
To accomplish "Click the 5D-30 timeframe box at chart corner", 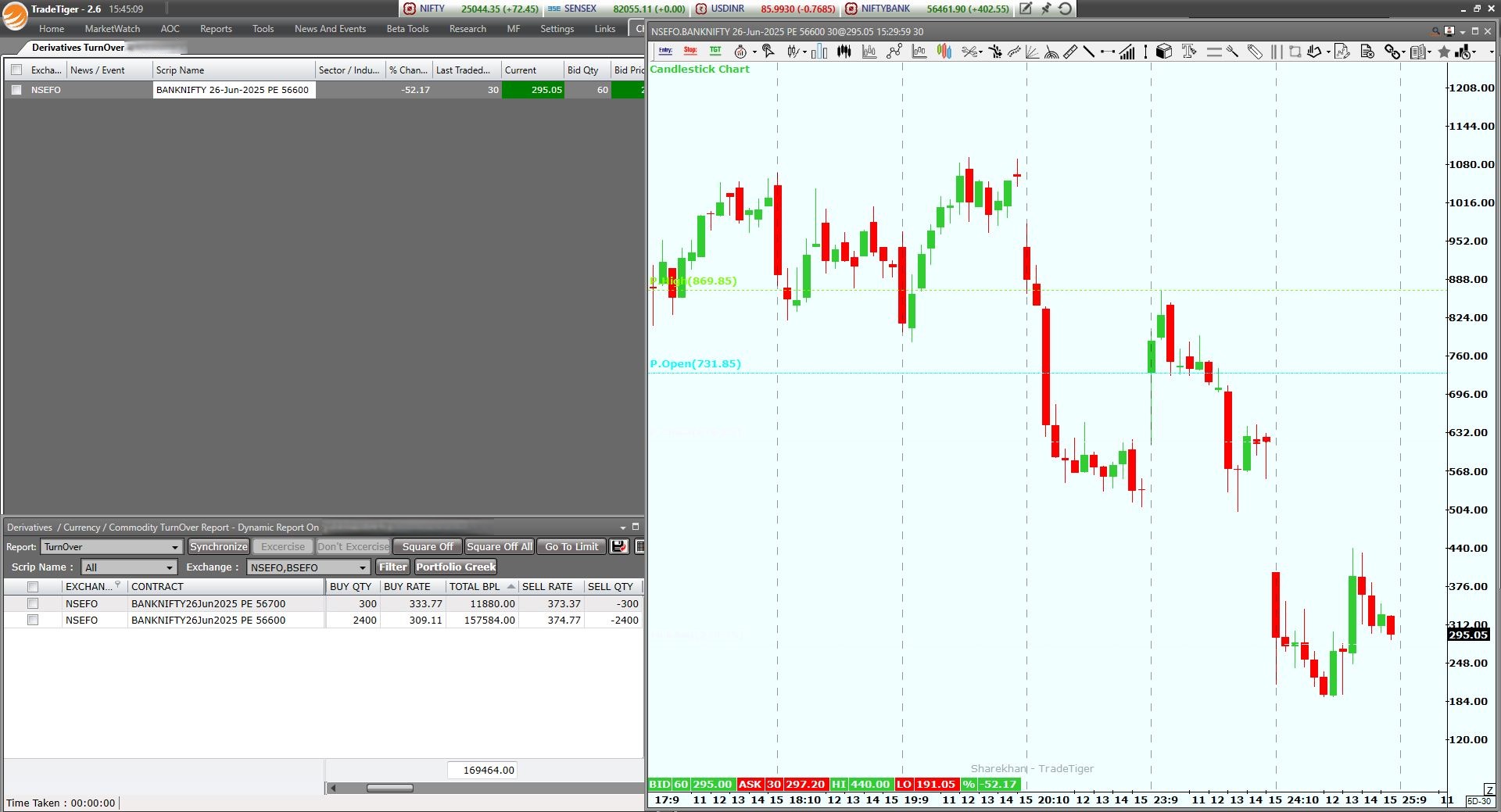I will 1478,802.
